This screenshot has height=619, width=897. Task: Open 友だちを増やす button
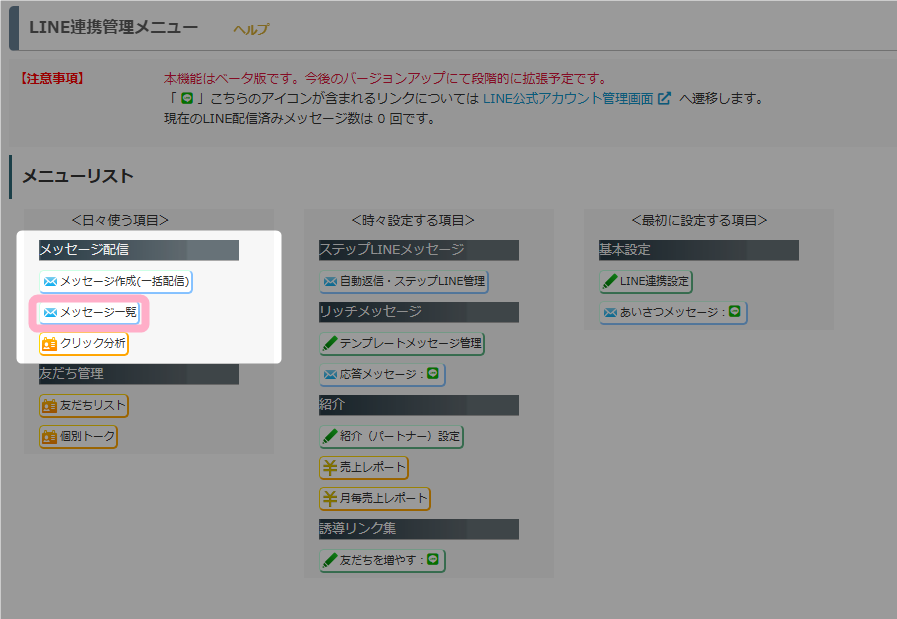click(x=382, y=560)
